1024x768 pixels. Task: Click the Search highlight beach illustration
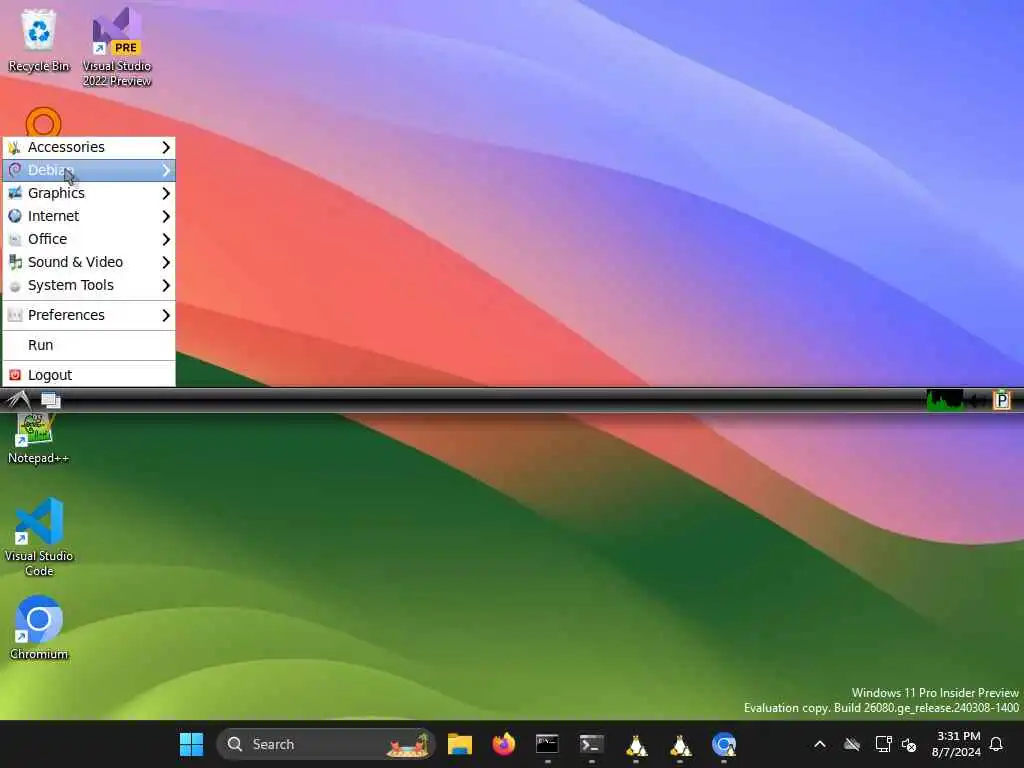[x=409, y=744]
